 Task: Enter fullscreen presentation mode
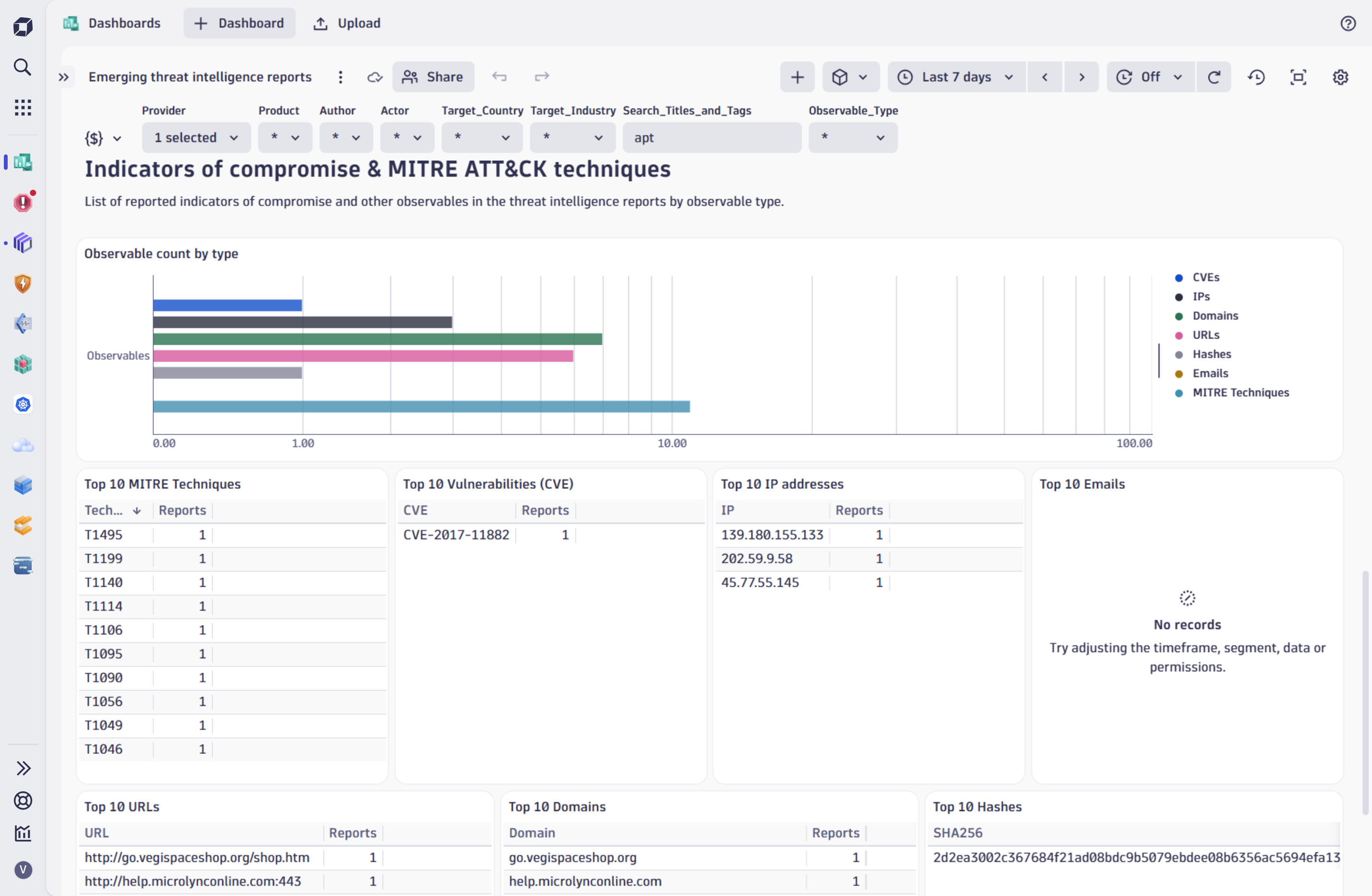[1298, 77]
